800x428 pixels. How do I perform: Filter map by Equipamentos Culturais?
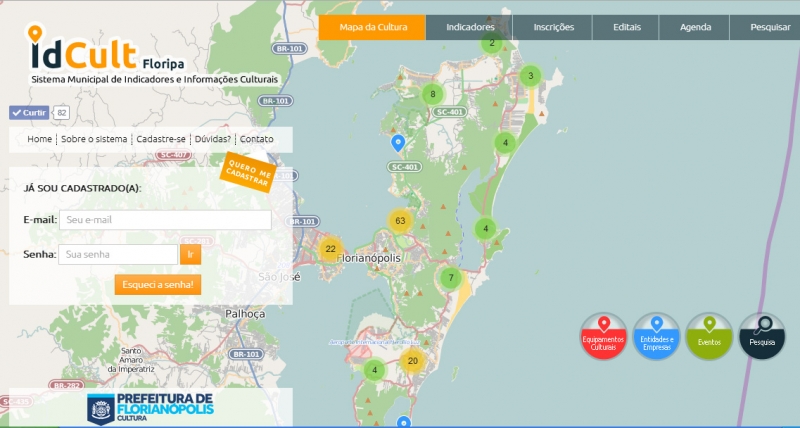pyautogui.click(x=604, y=336)
